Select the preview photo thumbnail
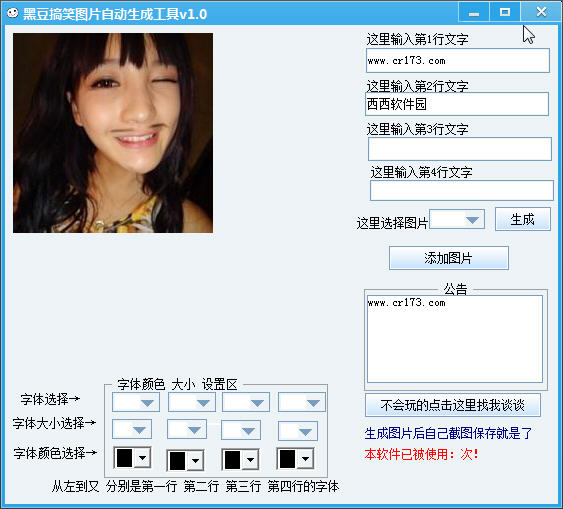This screenshot has height=509, width=563. point(113,133)
